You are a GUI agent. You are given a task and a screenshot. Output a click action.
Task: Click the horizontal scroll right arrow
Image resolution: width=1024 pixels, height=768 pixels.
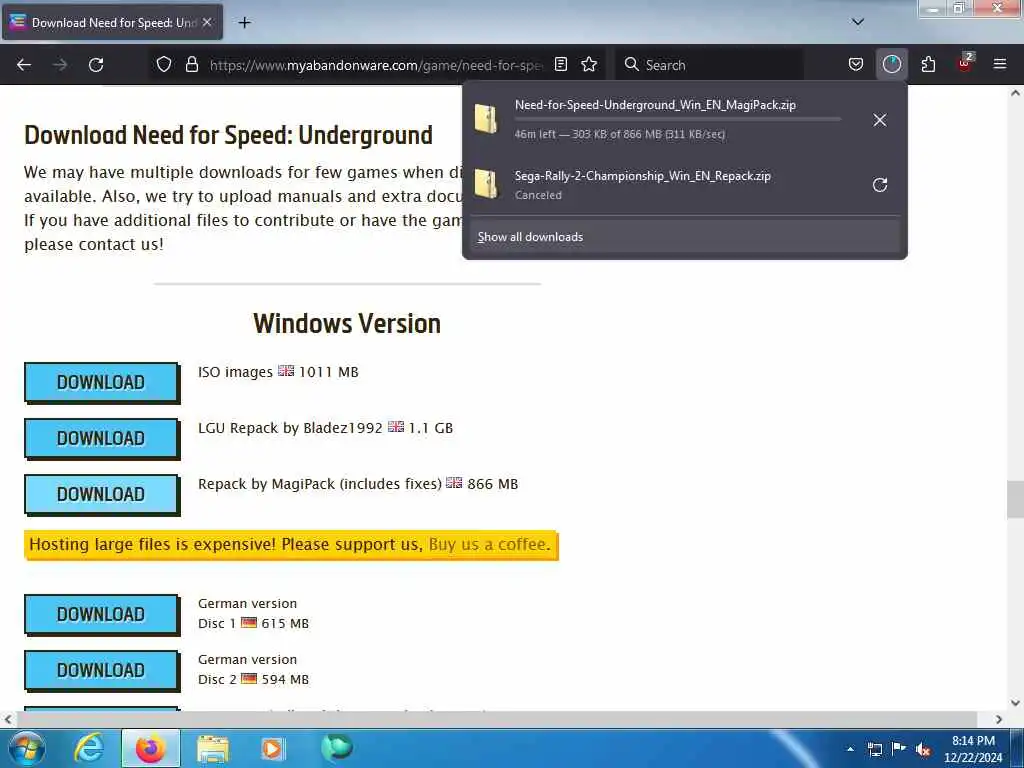999,719
